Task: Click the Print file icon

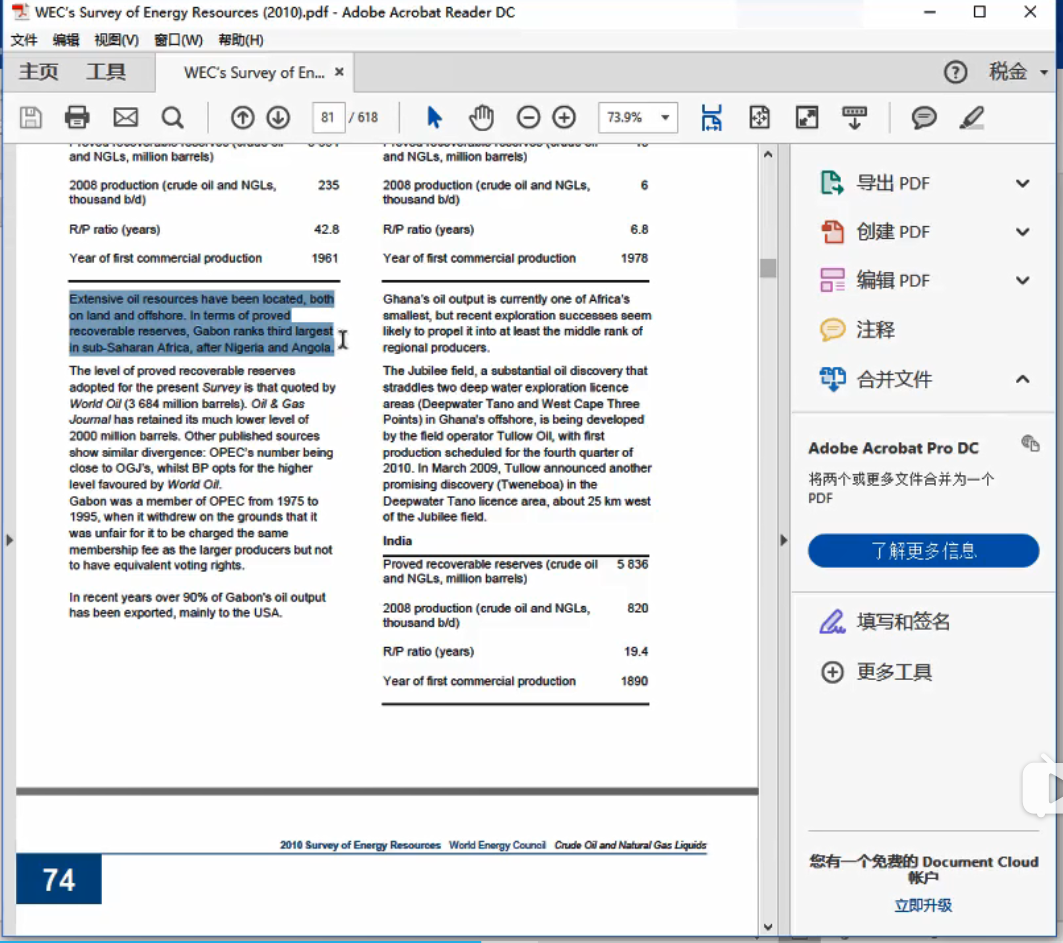Action: [x=77, y=118]
